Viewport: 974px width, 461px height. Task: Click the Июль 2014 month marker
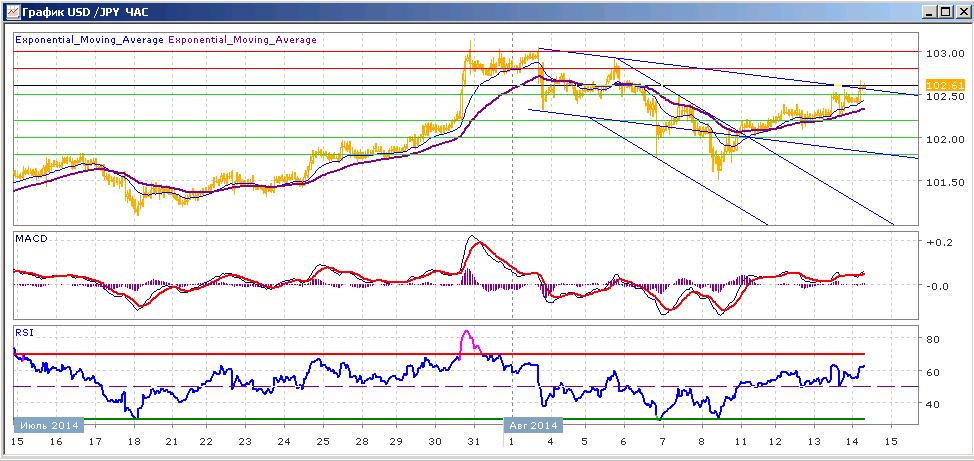click(50, 426)
